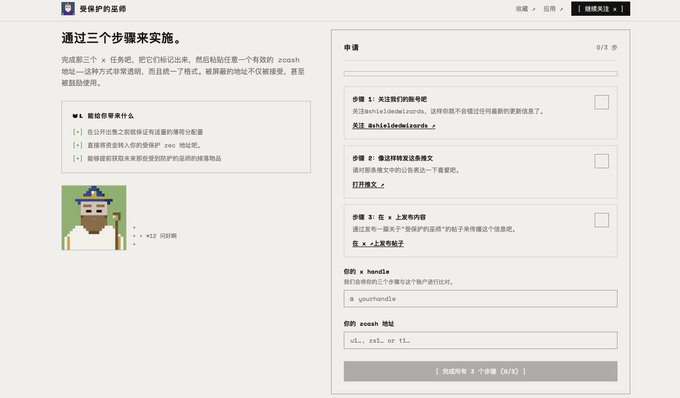The image size is (680, 398).
Task: Click the 申请 form heading
Action: (351, 48)
